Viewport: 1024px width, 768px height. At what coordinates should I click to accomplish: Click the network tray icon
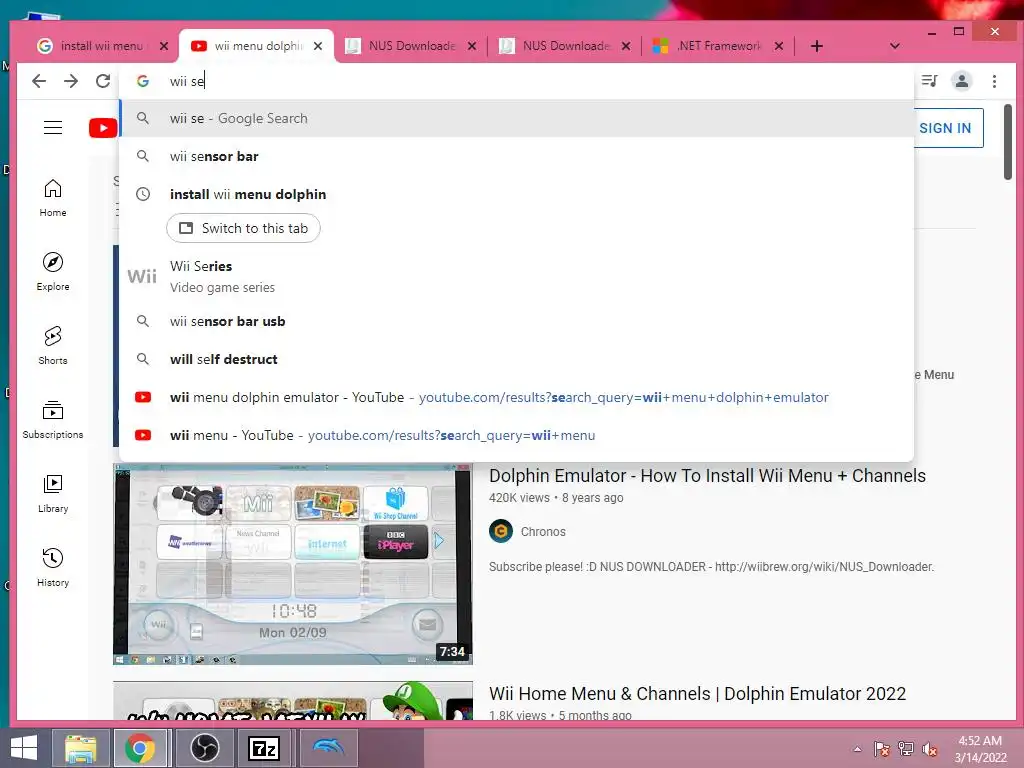905,749
